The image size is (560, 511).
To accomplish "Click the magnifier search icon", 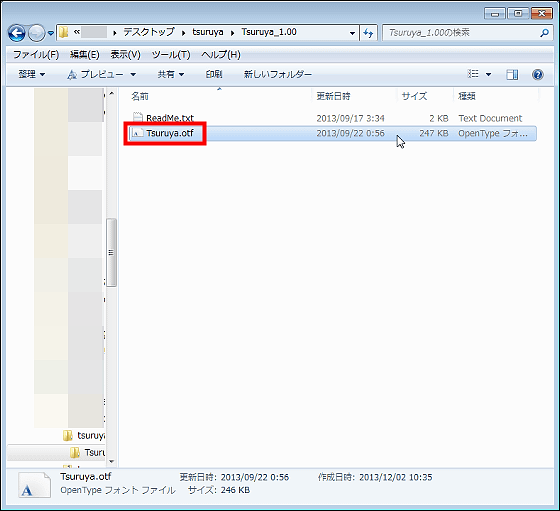I will coord(544,33).
